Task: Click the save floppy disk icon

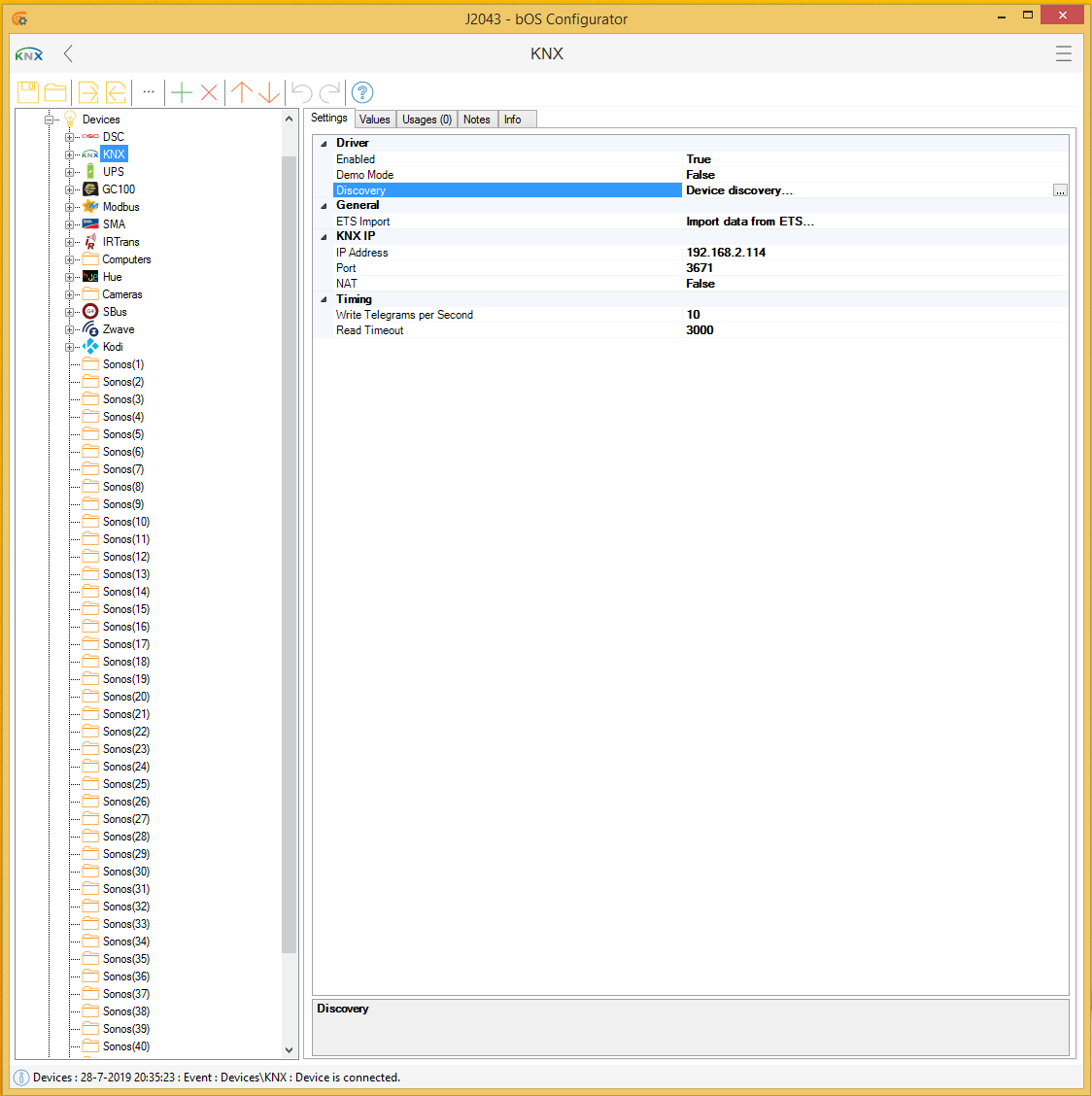Action: pos(28,92)
